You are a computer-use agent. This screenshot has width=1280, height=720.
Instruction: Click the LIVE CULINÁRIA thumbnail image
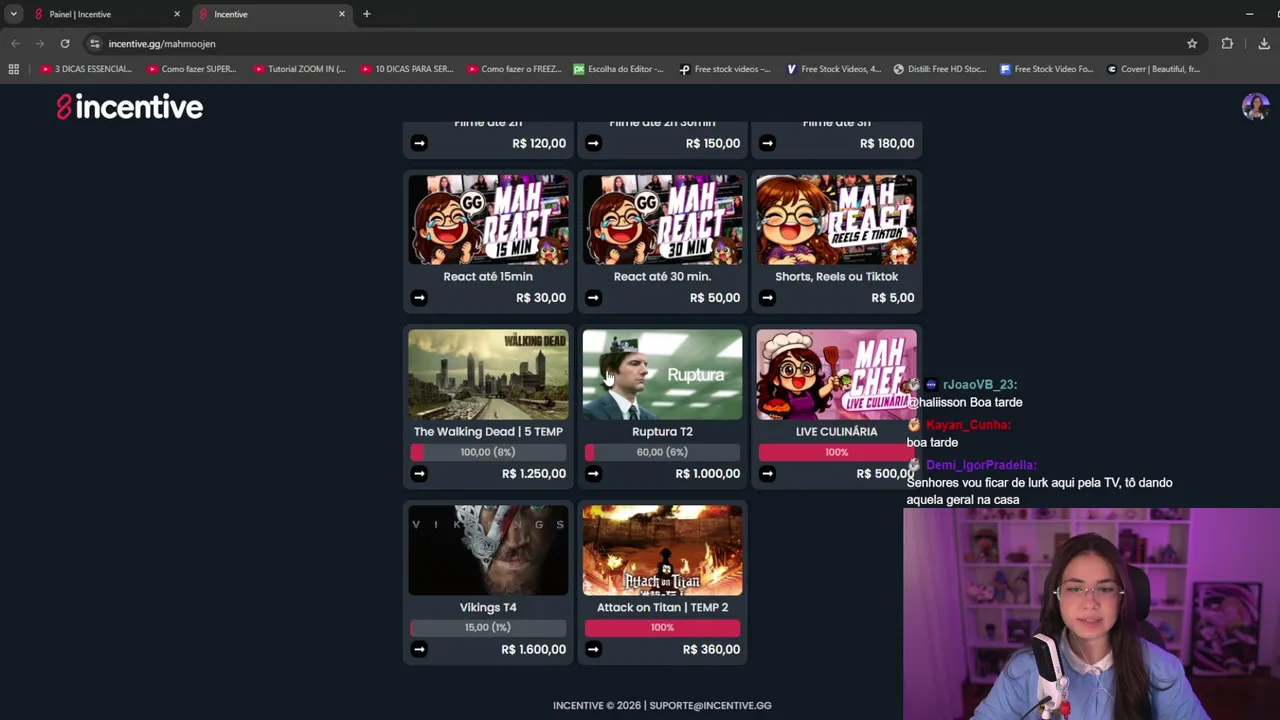[836, 375]
